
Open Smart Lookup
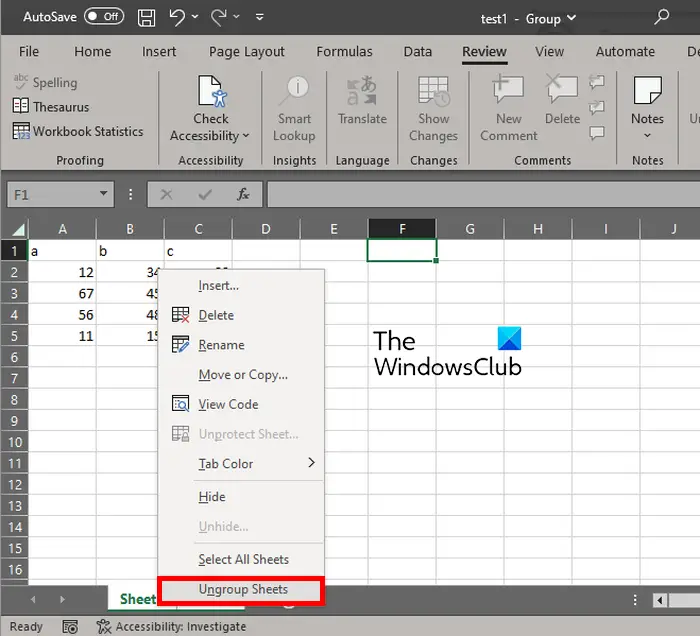tap(295, 109)
